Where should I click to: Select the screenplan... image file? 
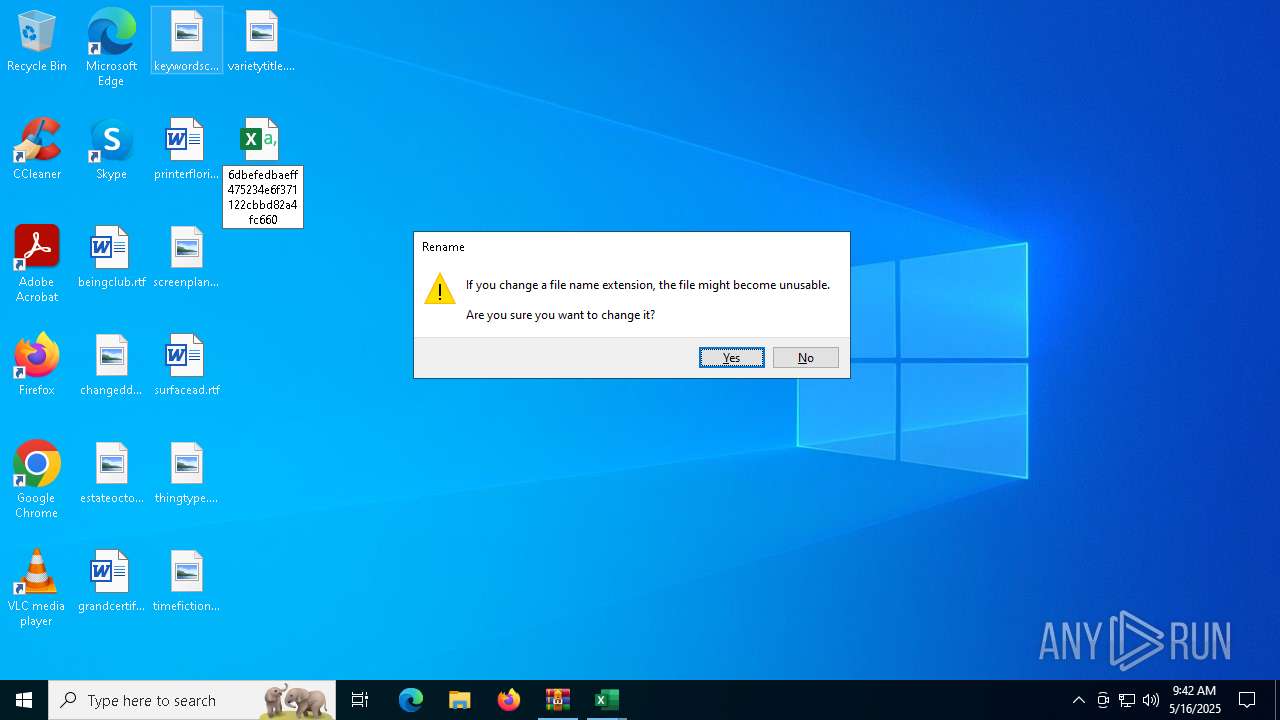pos(187,257)
